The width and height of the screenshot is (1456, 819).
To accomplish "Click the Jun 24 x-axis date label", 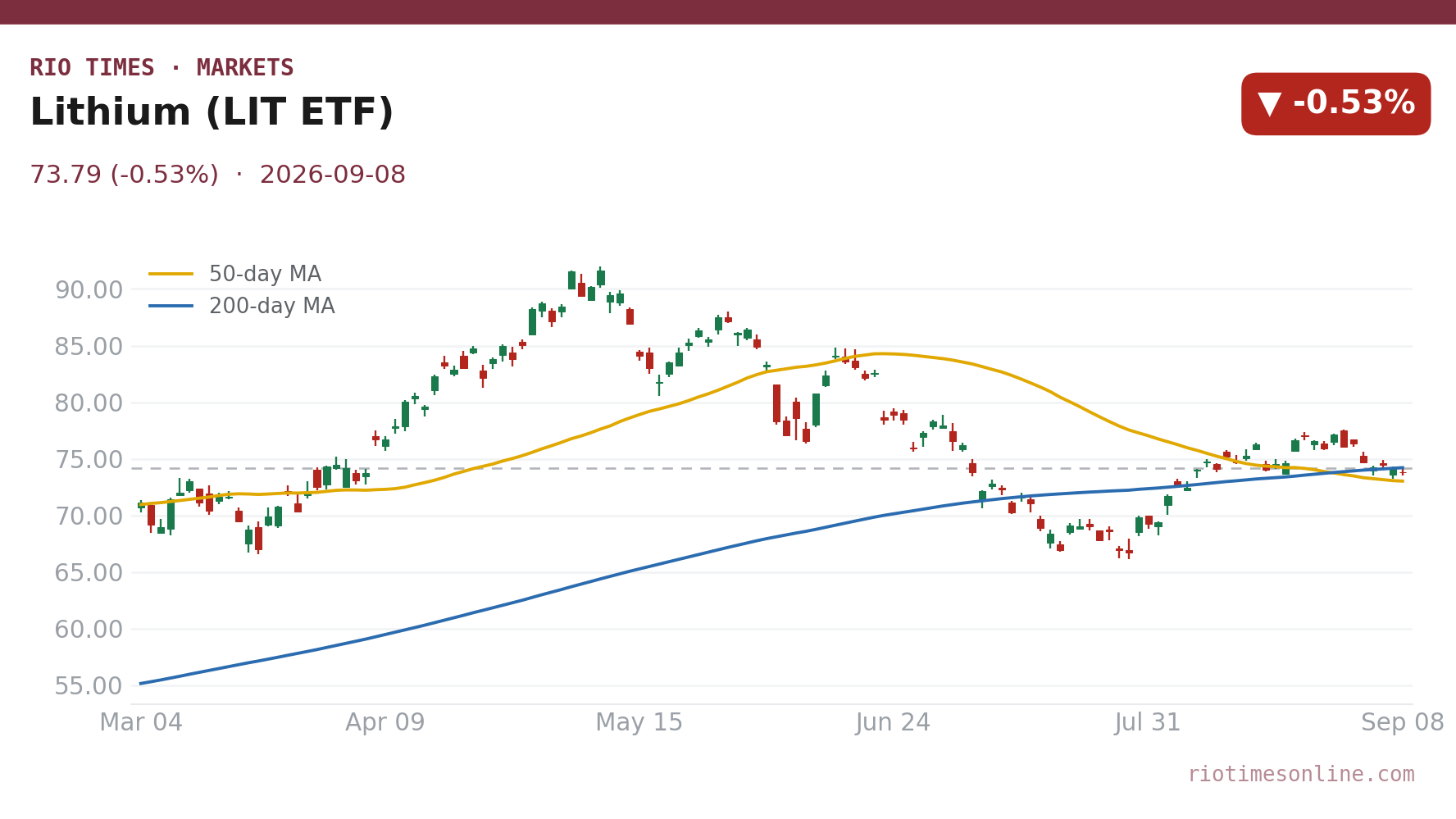I will coord(893,723).
